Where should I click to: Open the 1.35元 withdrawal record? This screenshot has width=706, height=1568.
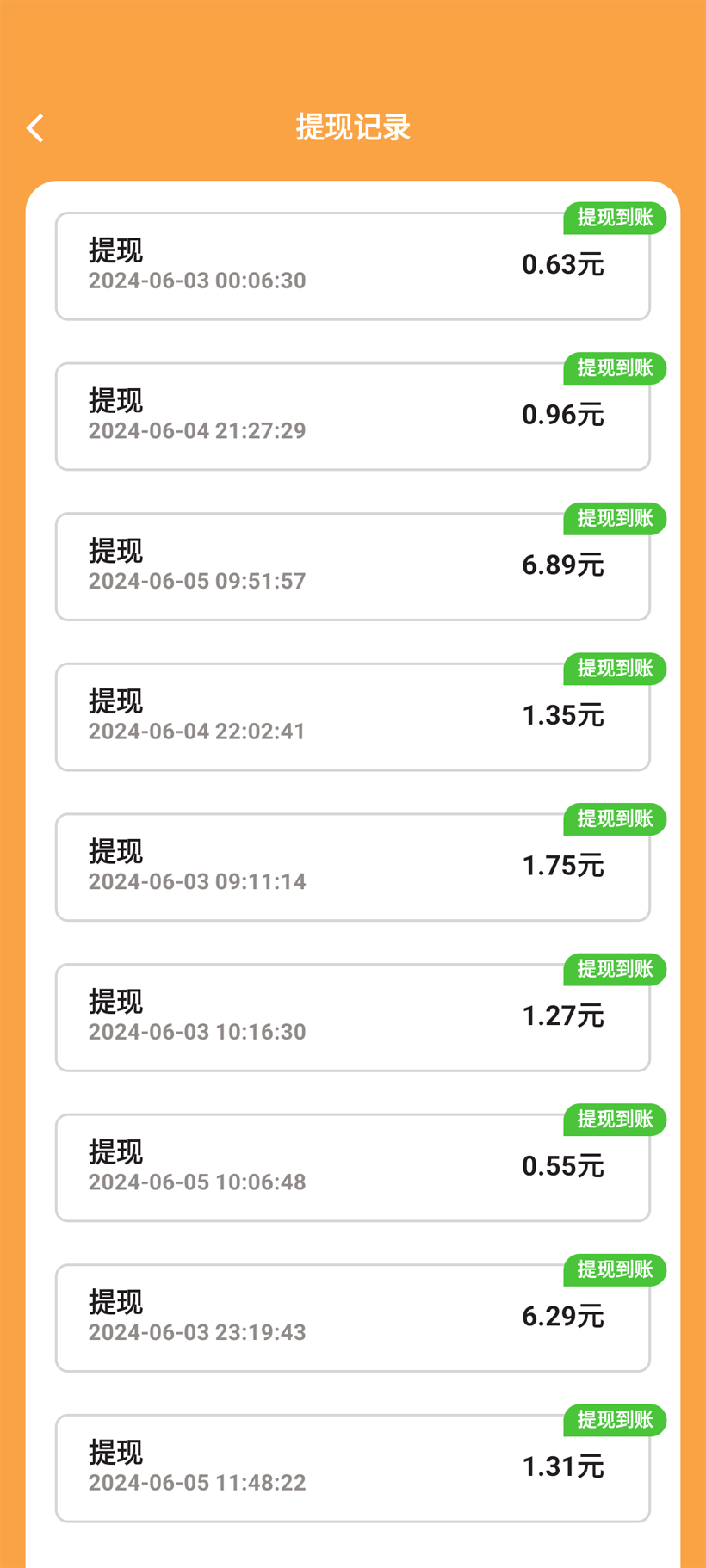pyautogui.click(x=352, y=717)
